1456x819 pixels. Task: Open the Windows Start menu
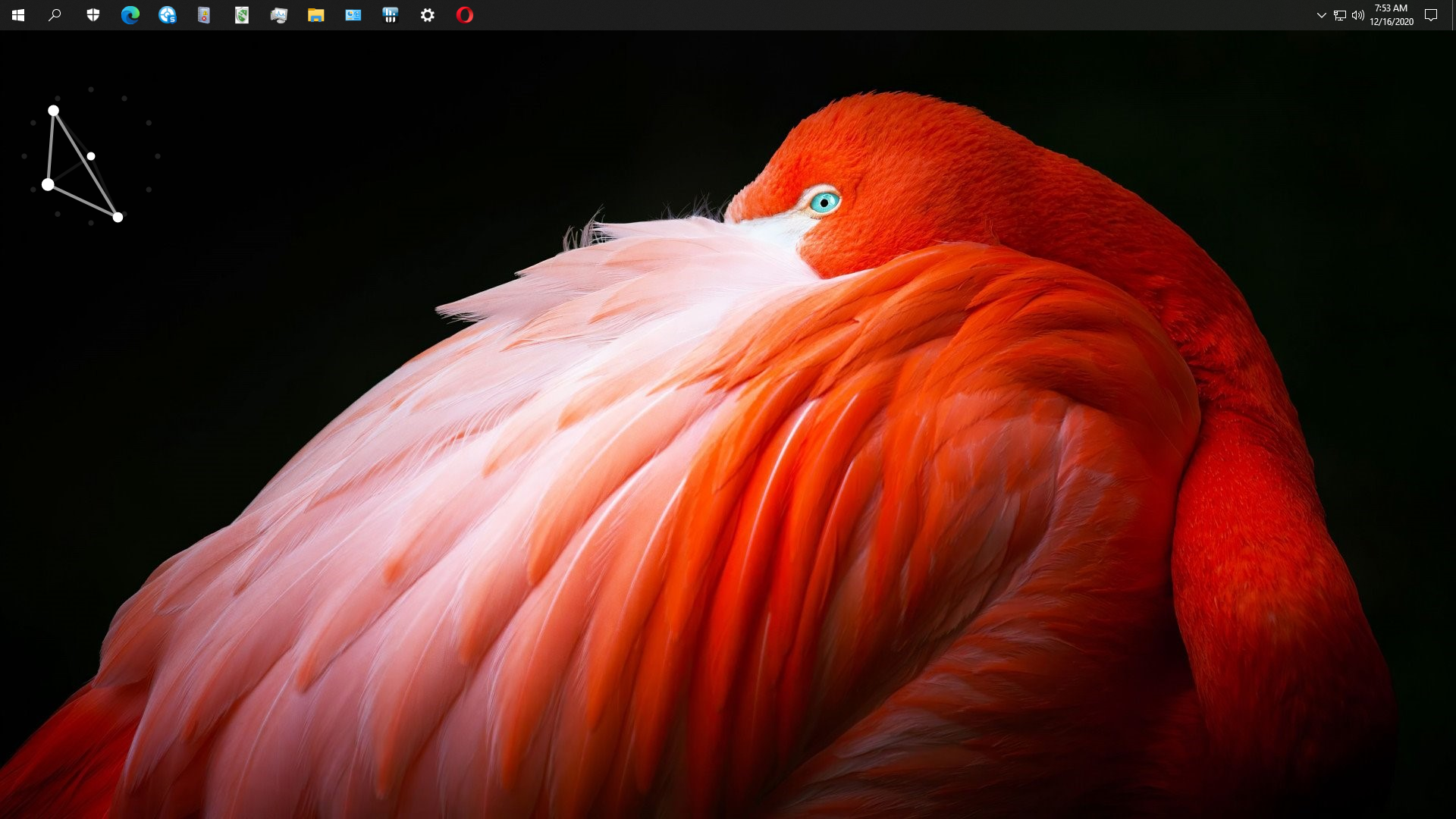[x=18, y=15]
